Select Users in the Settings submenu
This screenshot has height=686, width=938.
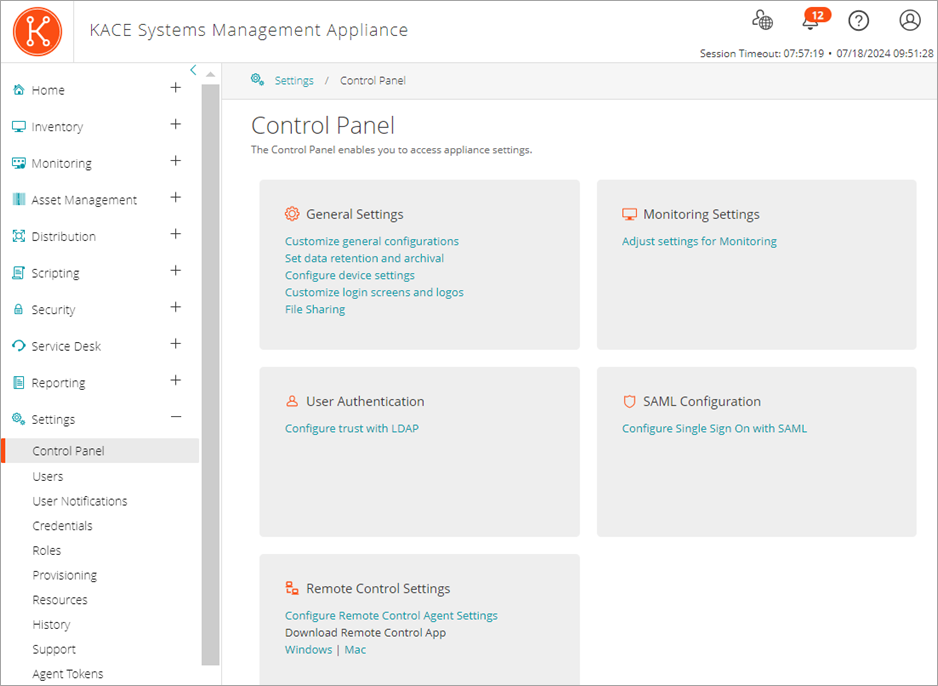point(47,477)
